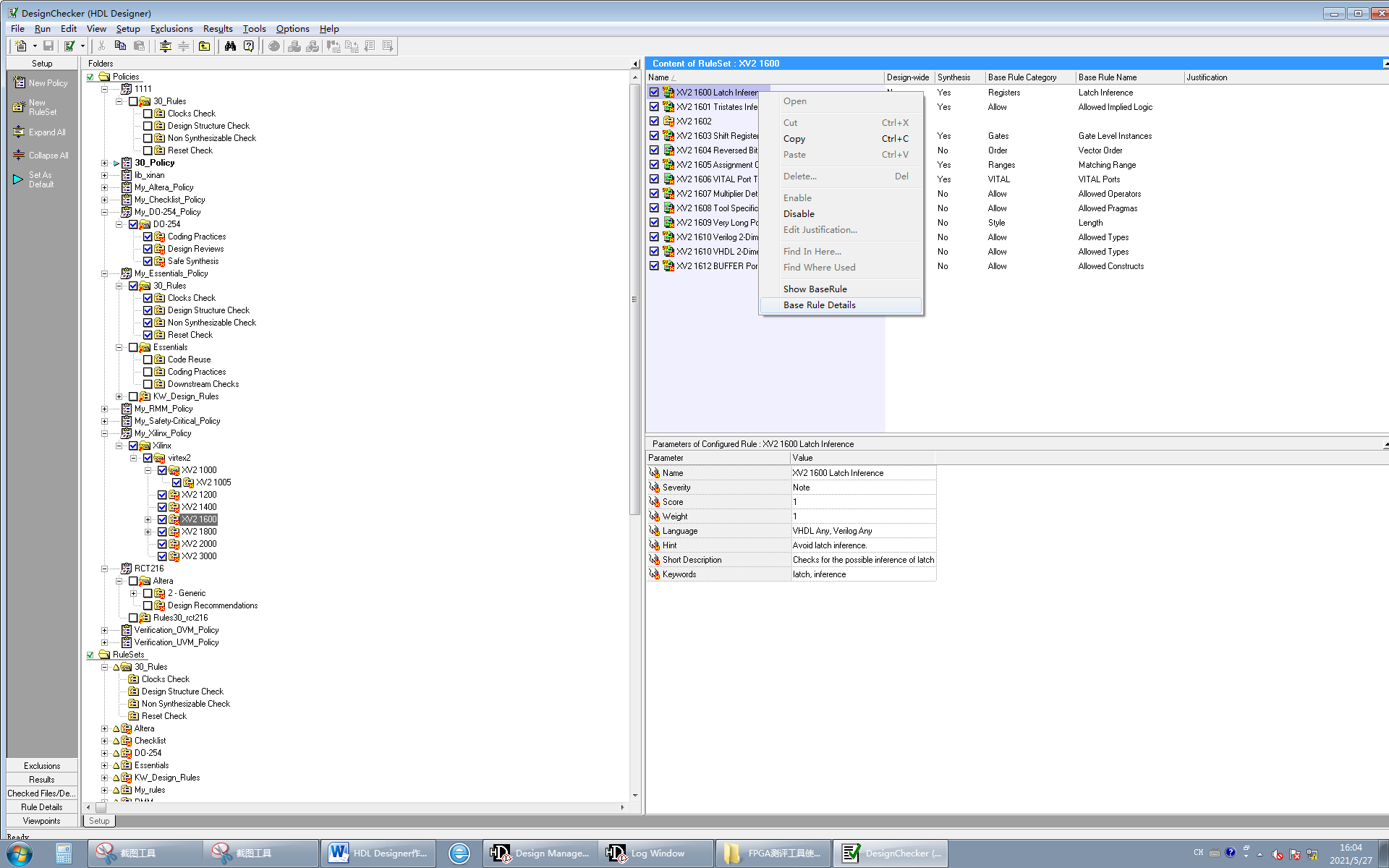This screenshot has width=1389, height=868.
Task: Open the Exclusions menu in the menu bar
Action: [x=171, y=29]
